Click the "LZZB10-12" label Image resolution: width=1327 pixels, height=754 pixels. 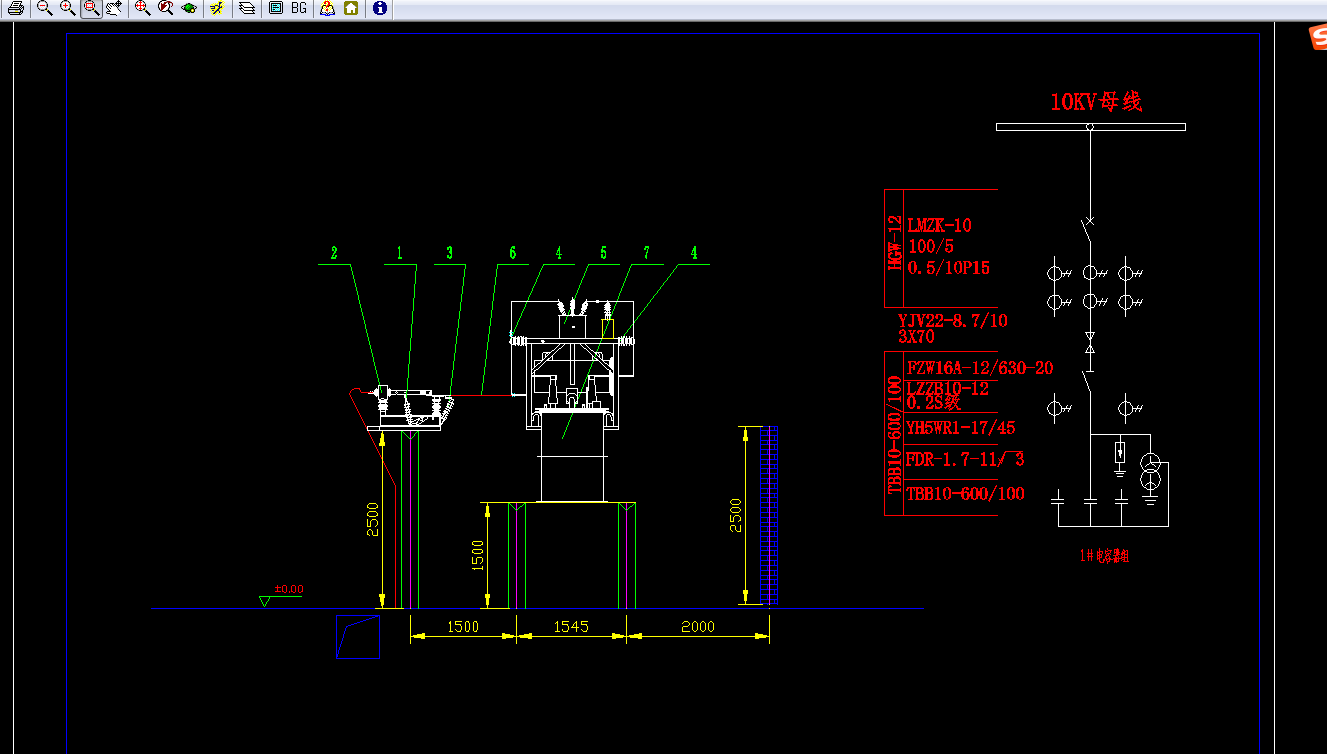point(948,388)
